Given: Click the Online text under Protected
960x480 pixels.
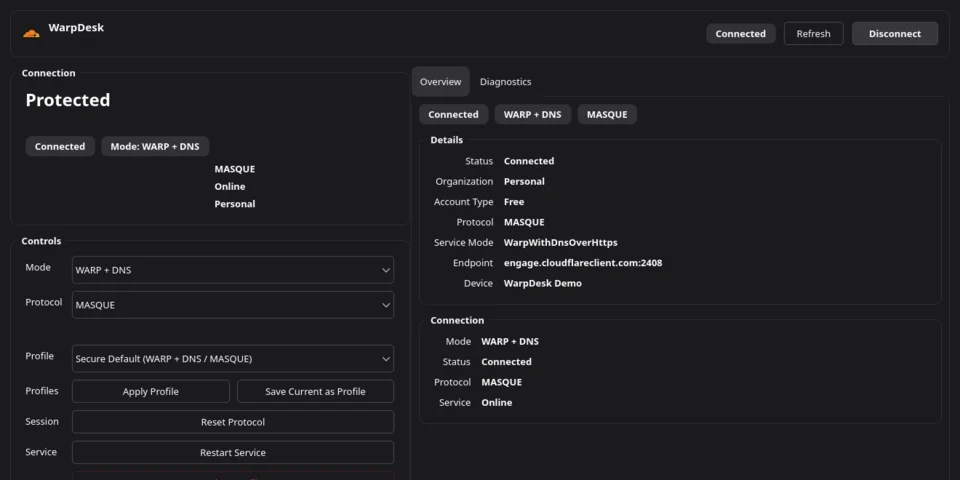Looking at the screenshot, I should click(x=230, y=187).
